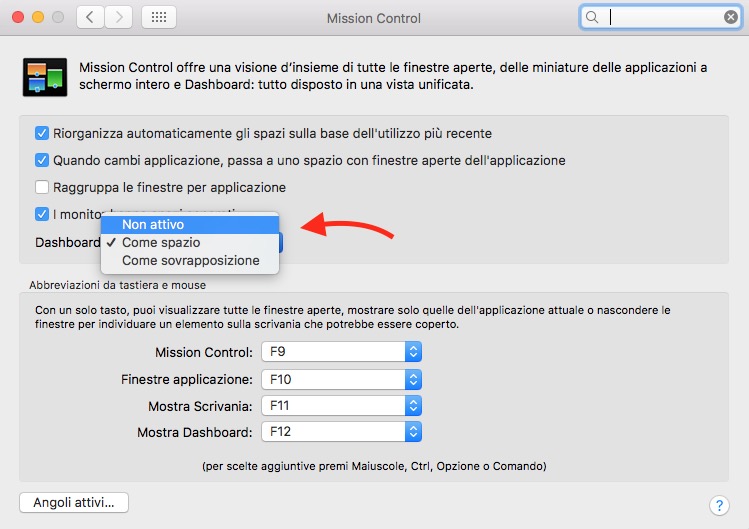Viewport: 749px width, 529px height.
Task: Click the Mission Control app icon
Action: pos(44,77)
